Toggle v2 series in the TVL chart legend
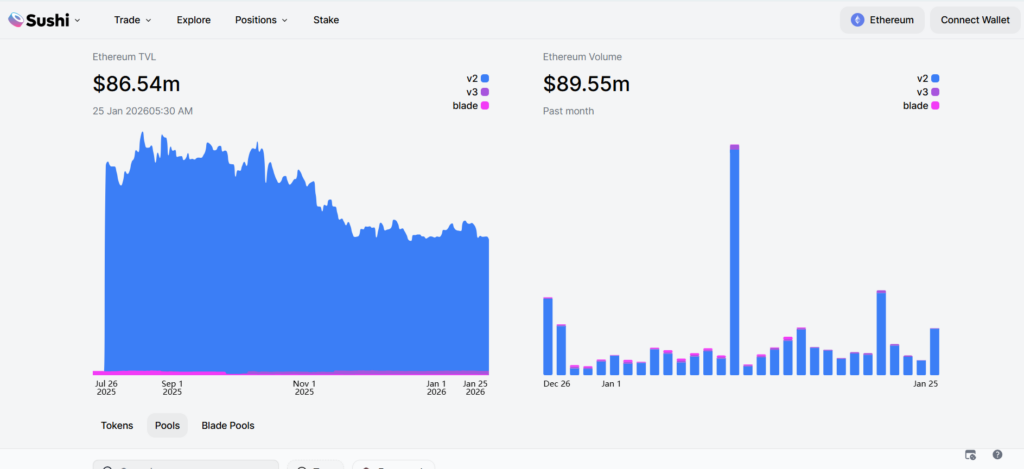 (476, 78)
